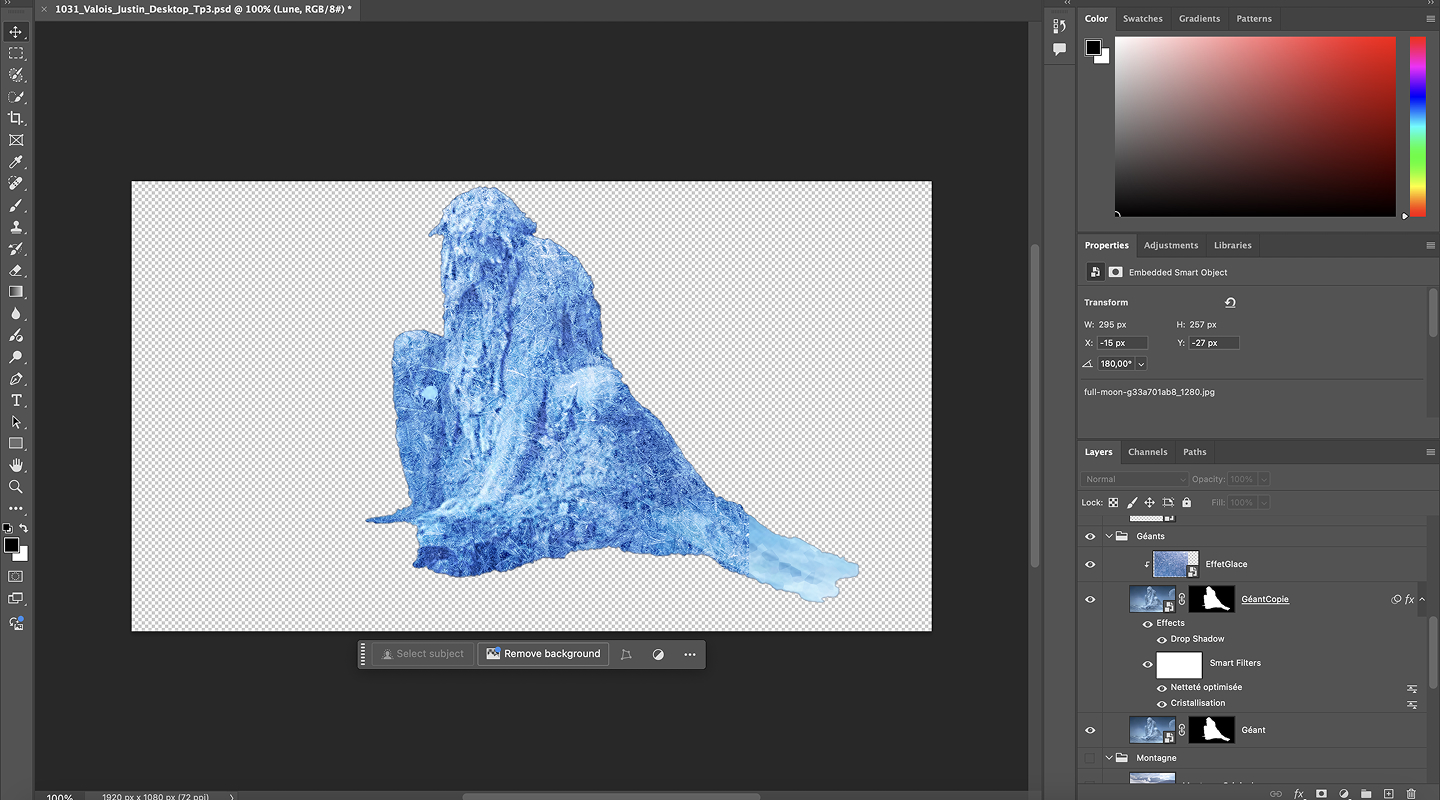Collapse effects list on GéantCopie layer

[x=1422, y=599]
